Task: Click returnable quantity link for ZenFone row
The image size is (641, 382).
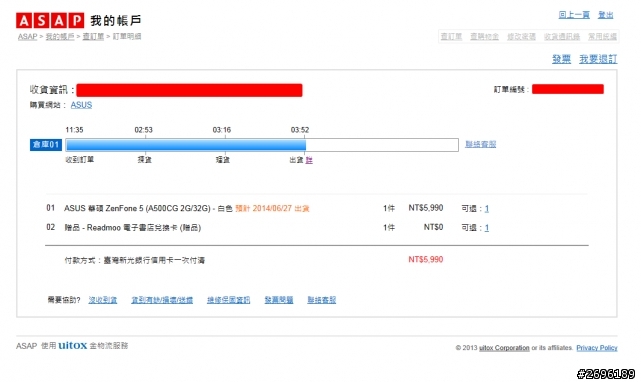Action: 486,209
